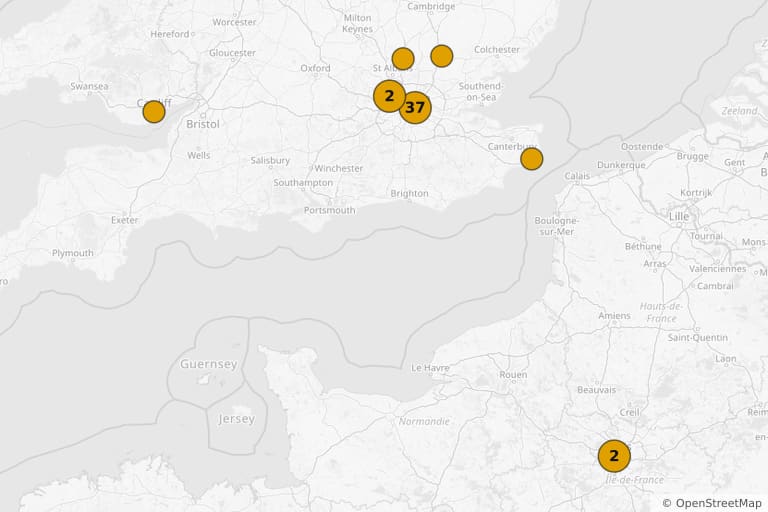This screenshot has width=768, height=512.
Task: Click the cluster marker labeled 37
Action: (415, 107)
